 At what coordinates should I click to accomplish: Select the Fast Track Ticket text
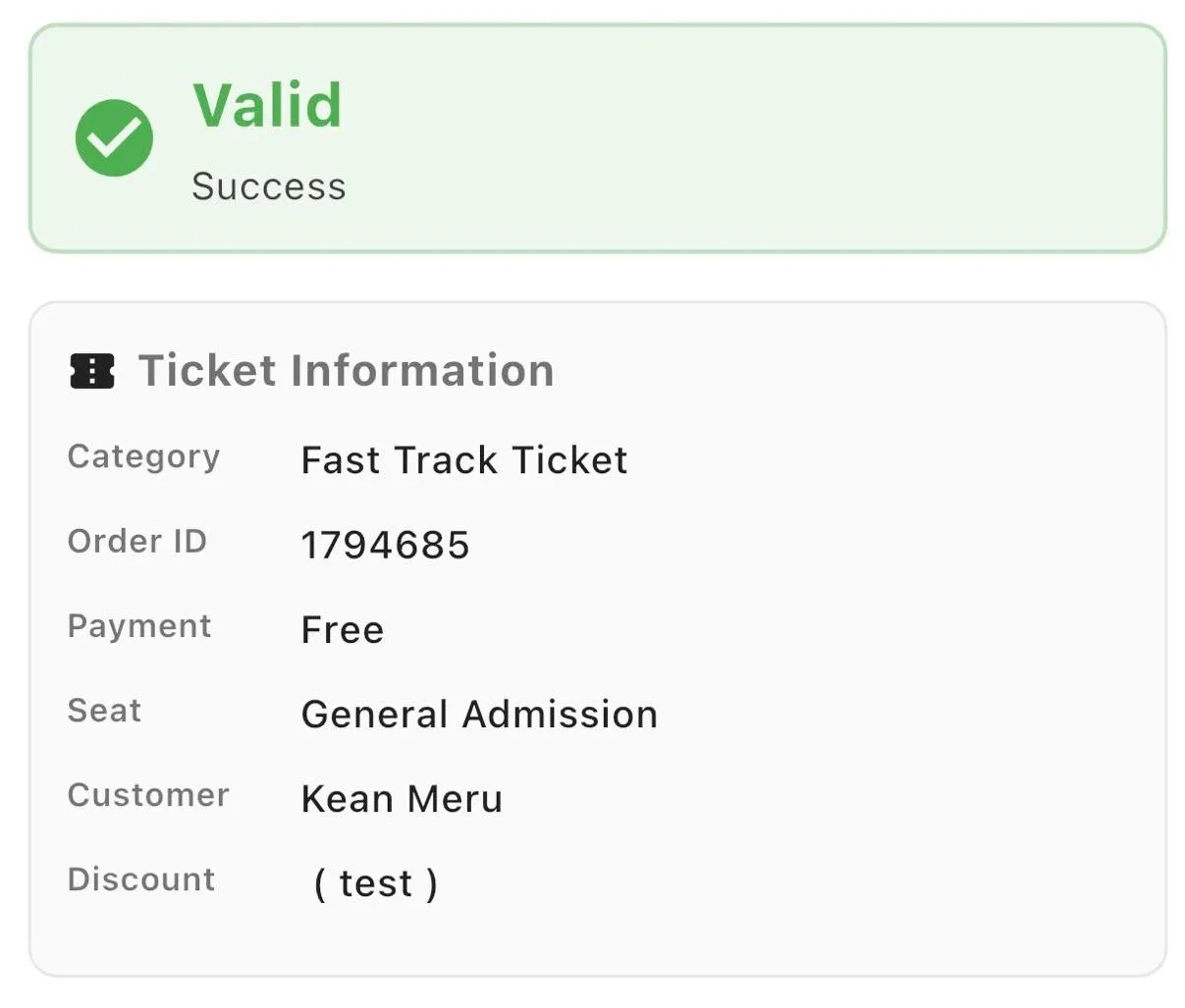tap(464, 460)
